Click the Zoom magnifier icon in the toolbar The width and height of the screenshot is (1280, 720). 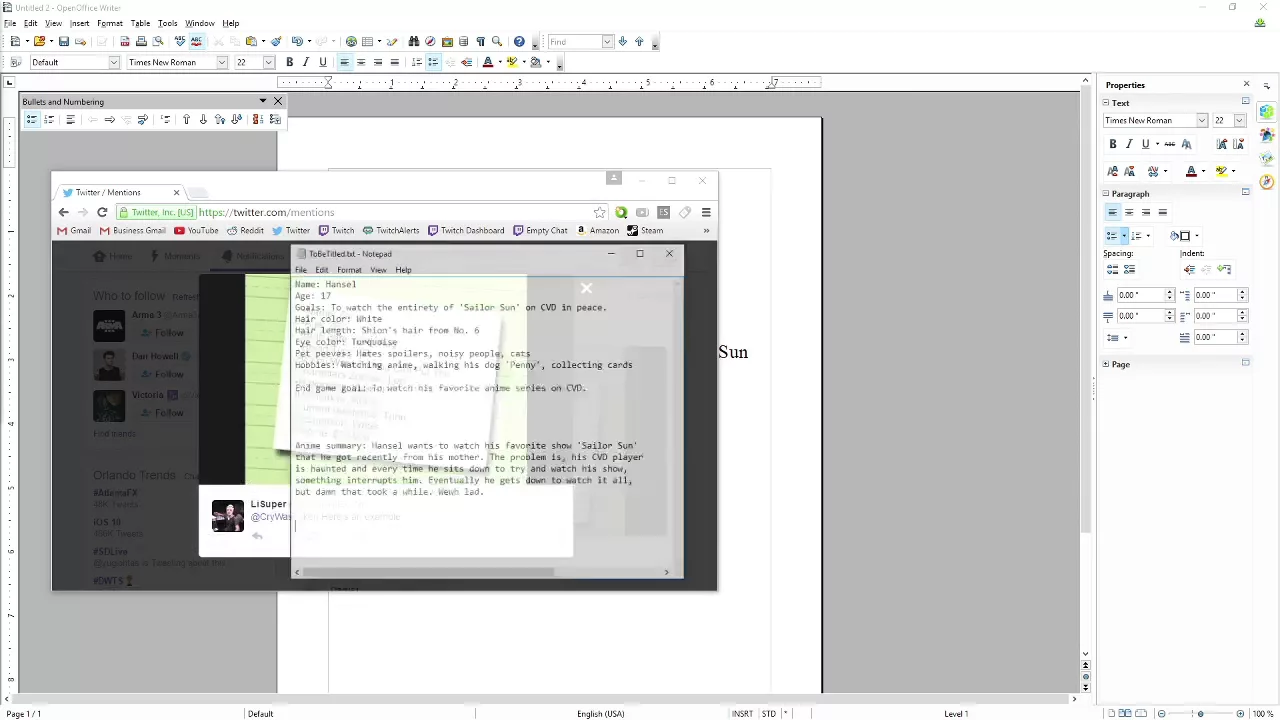click(x=497, y=42)
